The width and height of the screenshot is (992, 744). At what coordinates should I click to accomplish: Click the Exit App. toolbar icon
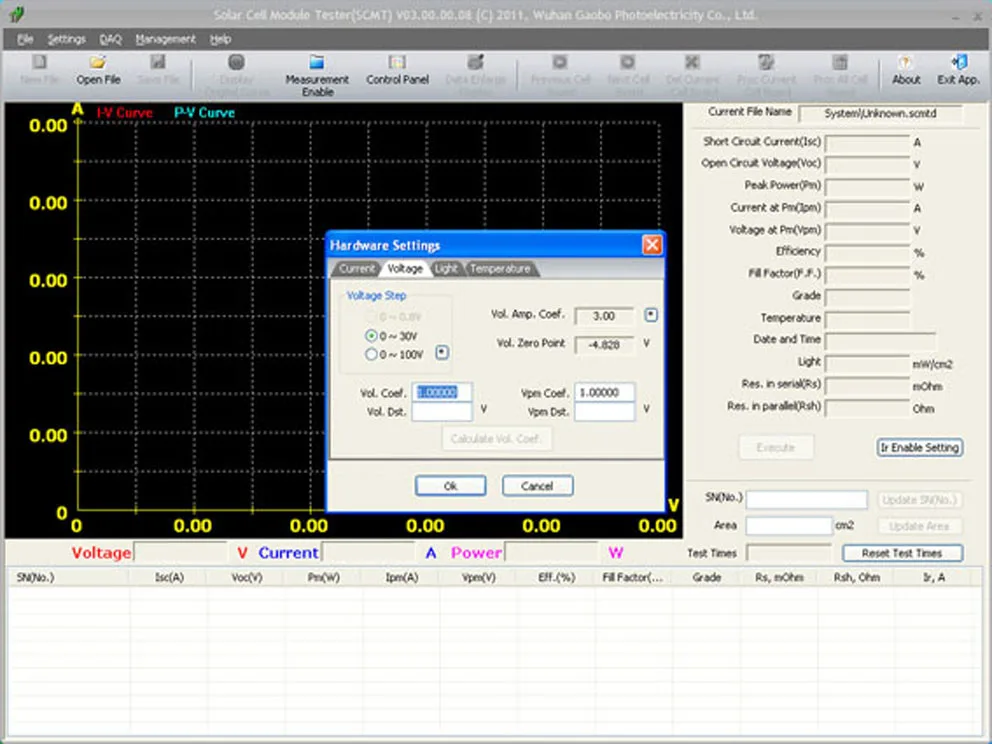[958, 69]
